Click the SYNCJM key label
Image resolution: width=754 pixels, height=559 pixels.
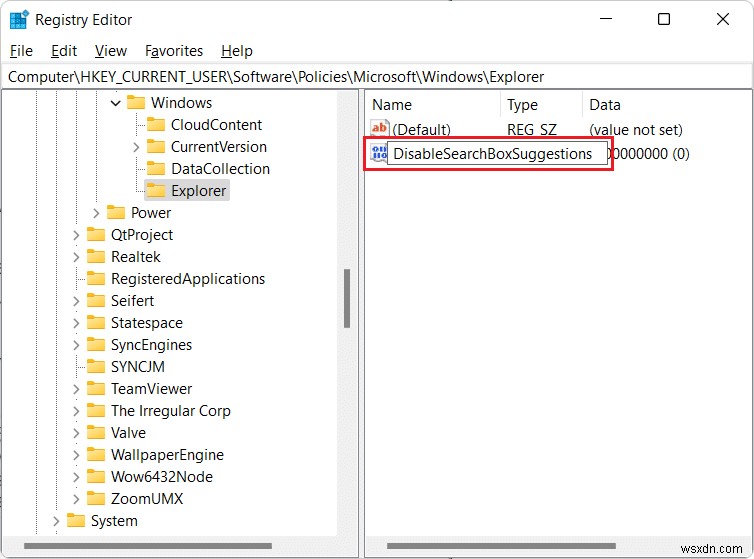138,367
